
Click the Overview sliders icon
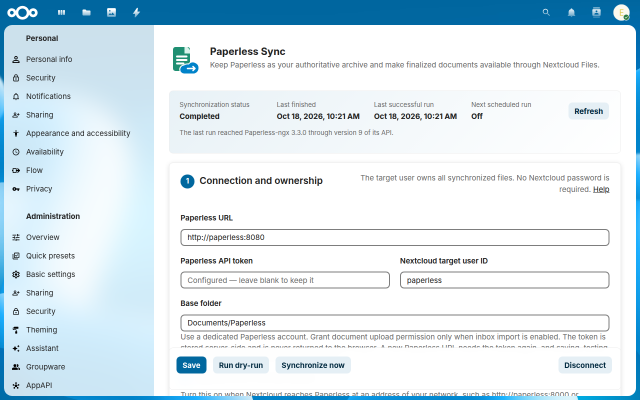point(16,238)
